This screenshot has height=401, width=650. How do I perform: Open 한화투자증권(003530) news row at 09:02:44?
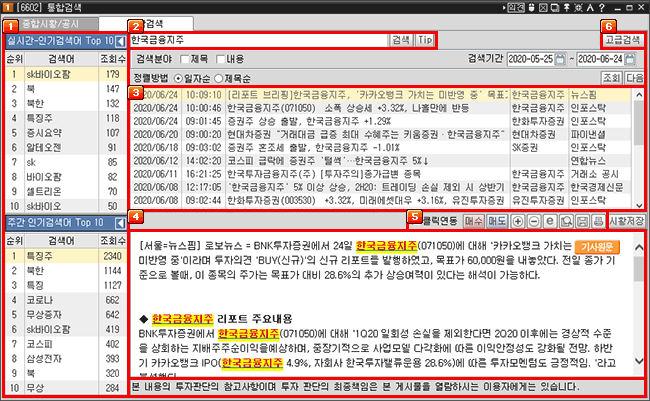(x=381, y=200)
